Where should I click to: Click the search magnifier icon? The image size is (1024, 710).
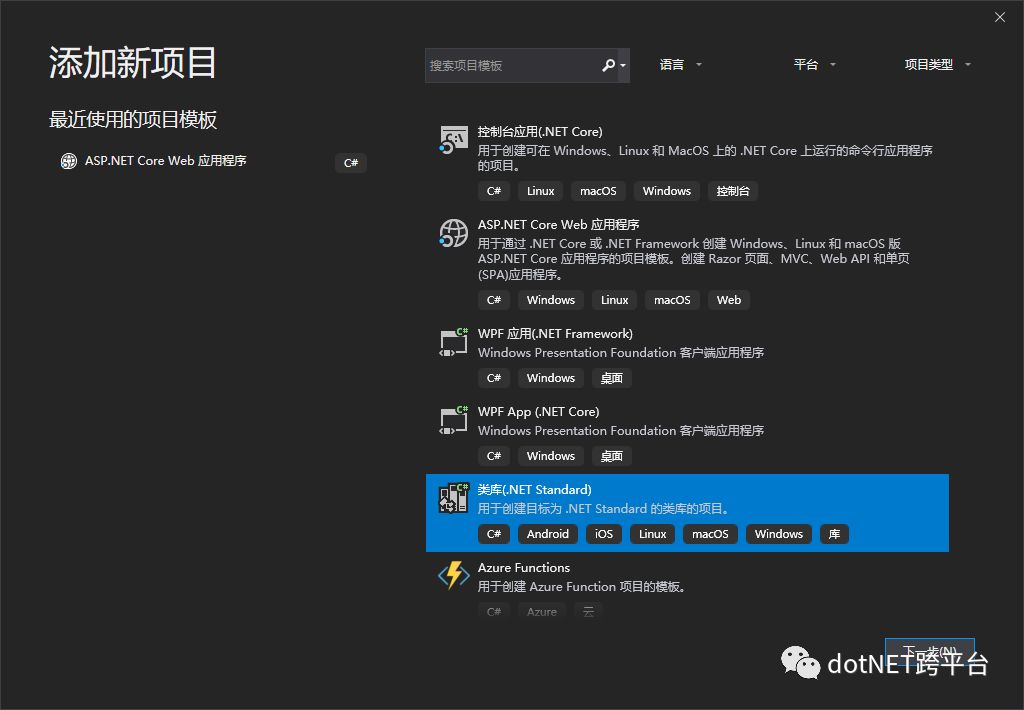(x=608, y=65)
